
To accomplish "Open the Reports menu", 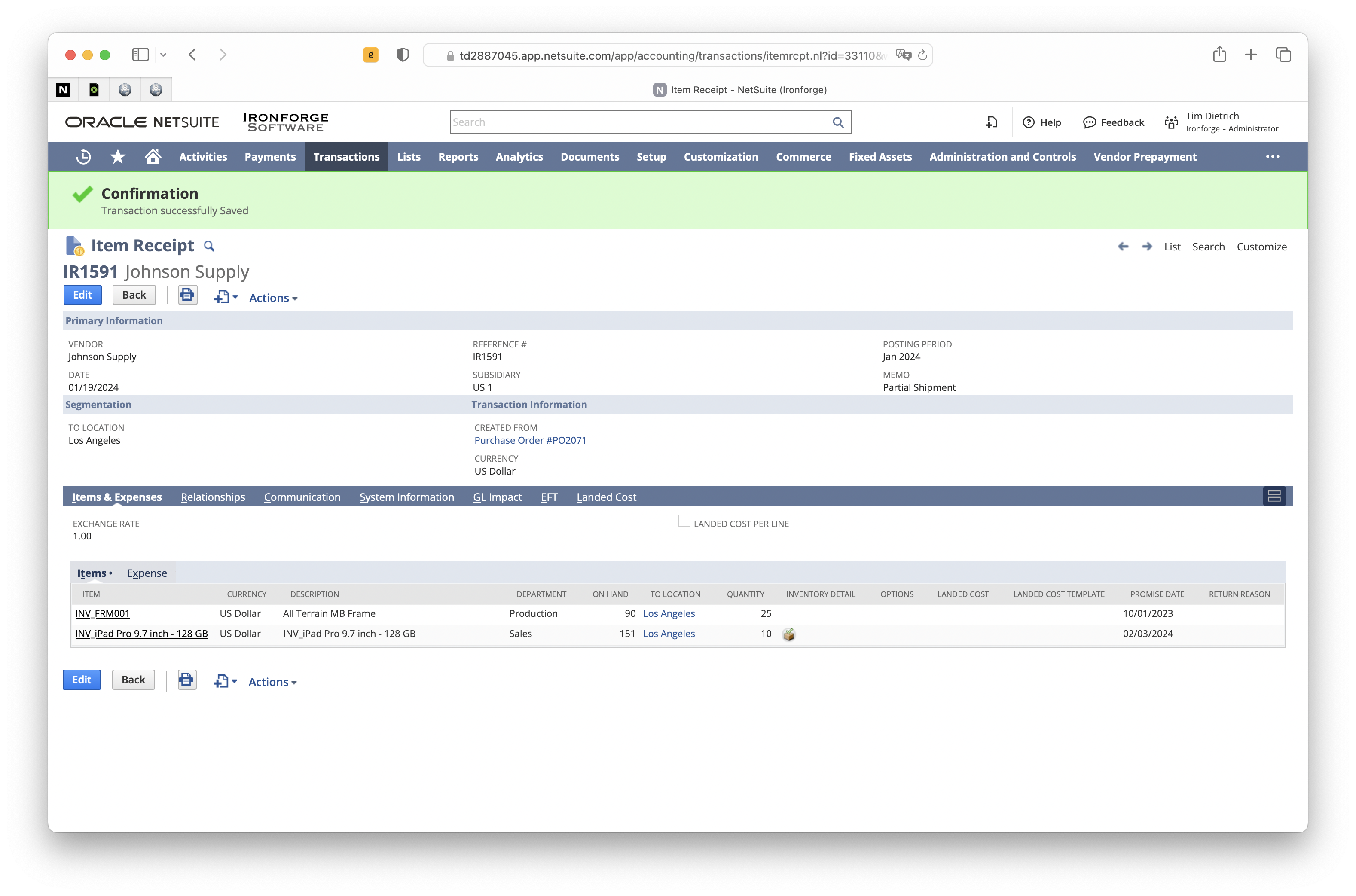I will pyautogui.click(x=458, y=157).
